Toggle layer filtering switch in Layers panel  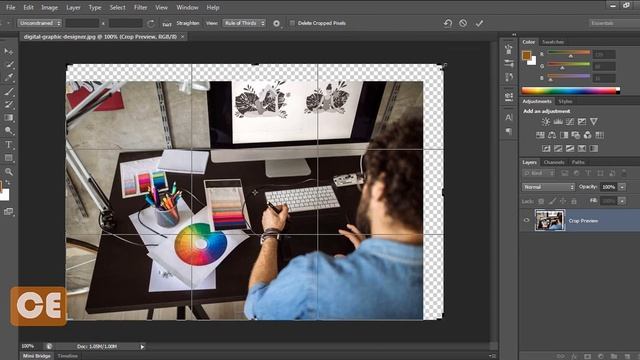click(x=624, y=173)
